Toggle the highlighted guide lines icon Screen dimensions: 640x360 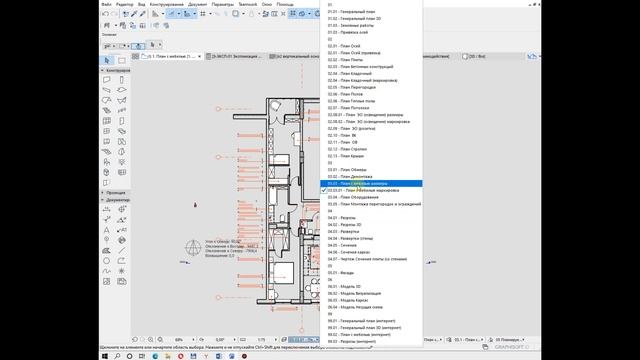[171, 14]
